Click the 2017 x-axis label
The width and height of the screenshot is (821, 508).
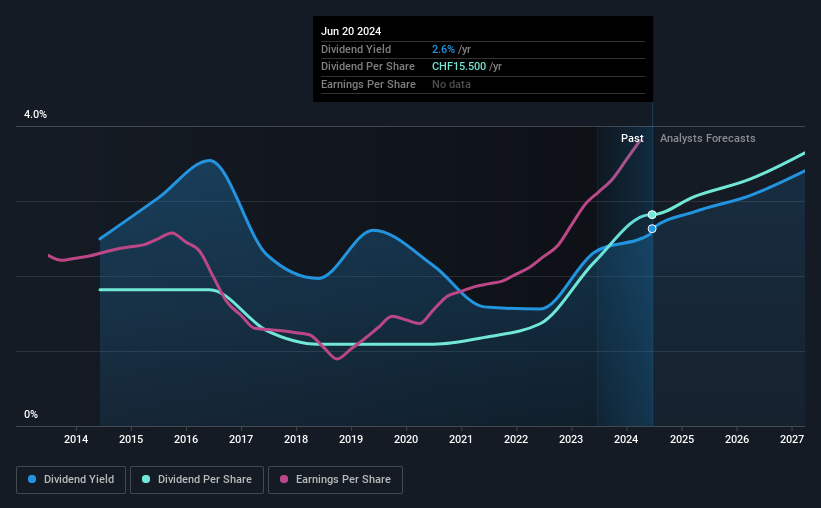(x=241, y=439)
